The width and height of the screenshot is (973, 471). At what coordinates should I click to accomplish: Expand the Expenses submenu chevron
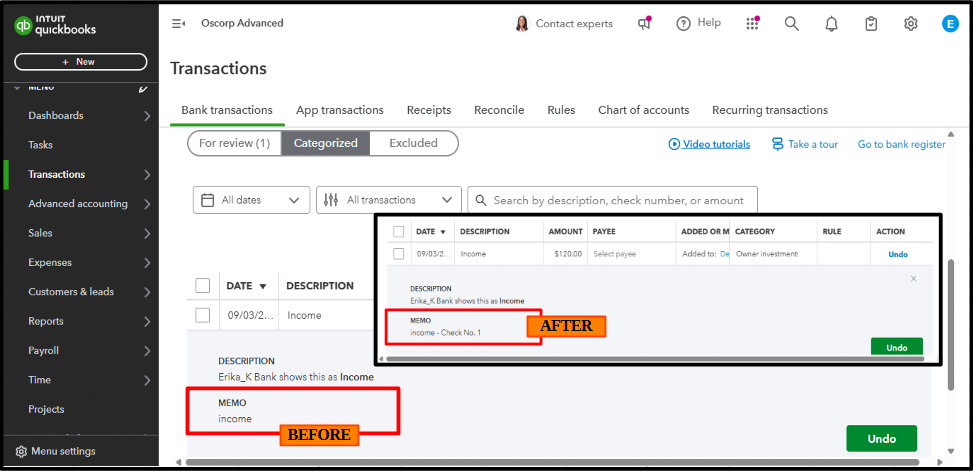[x=147, y=263]
